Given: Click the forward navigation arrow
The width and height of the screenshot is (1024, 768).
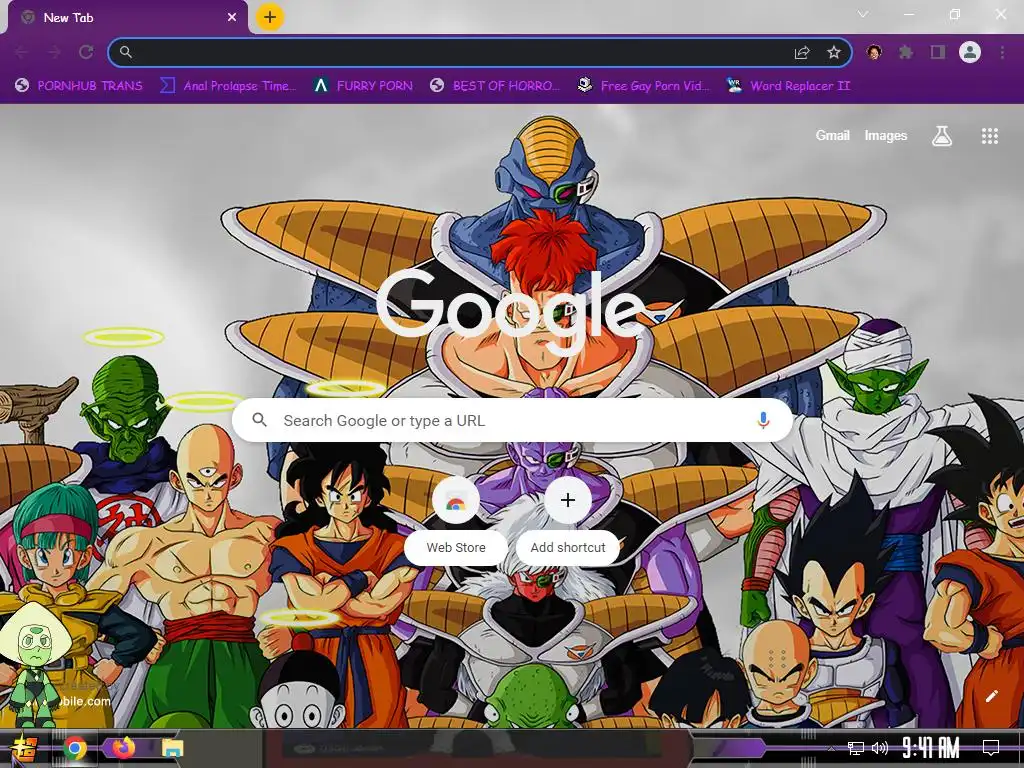Looking at the screenshot, I should 54,52.
